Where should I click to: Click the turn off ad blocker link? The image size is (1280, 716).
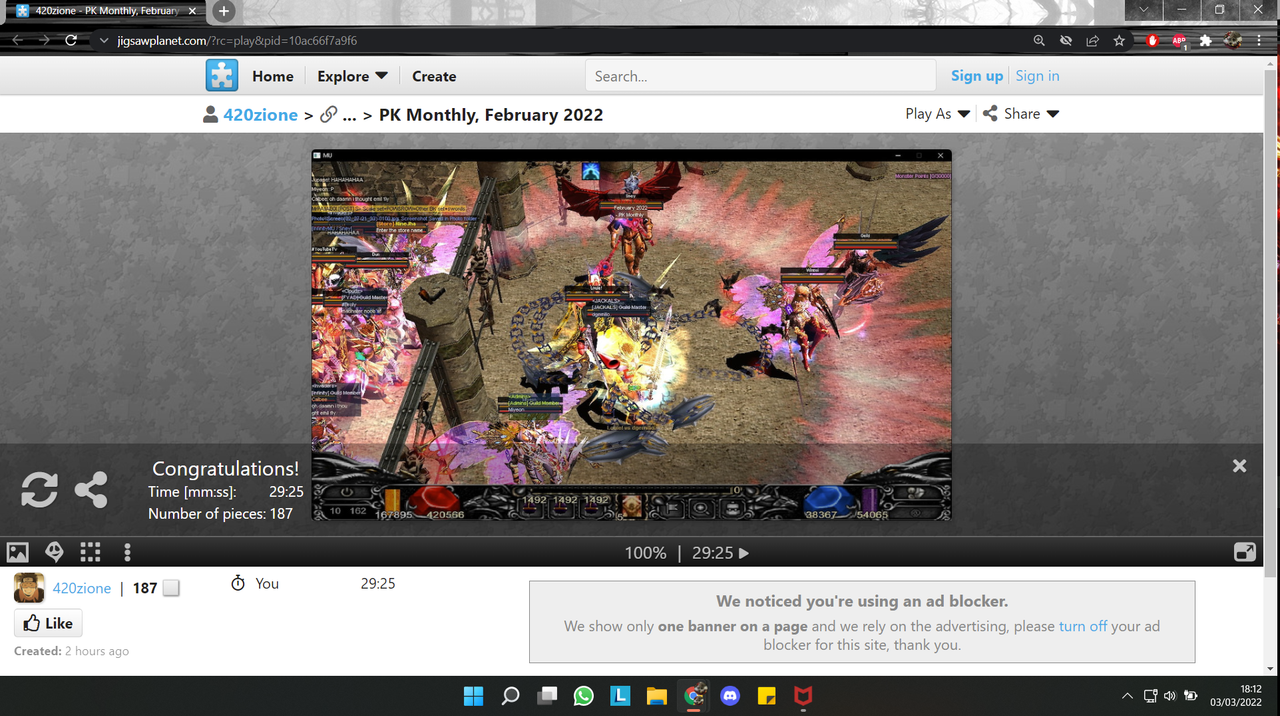pos(1083,626)
